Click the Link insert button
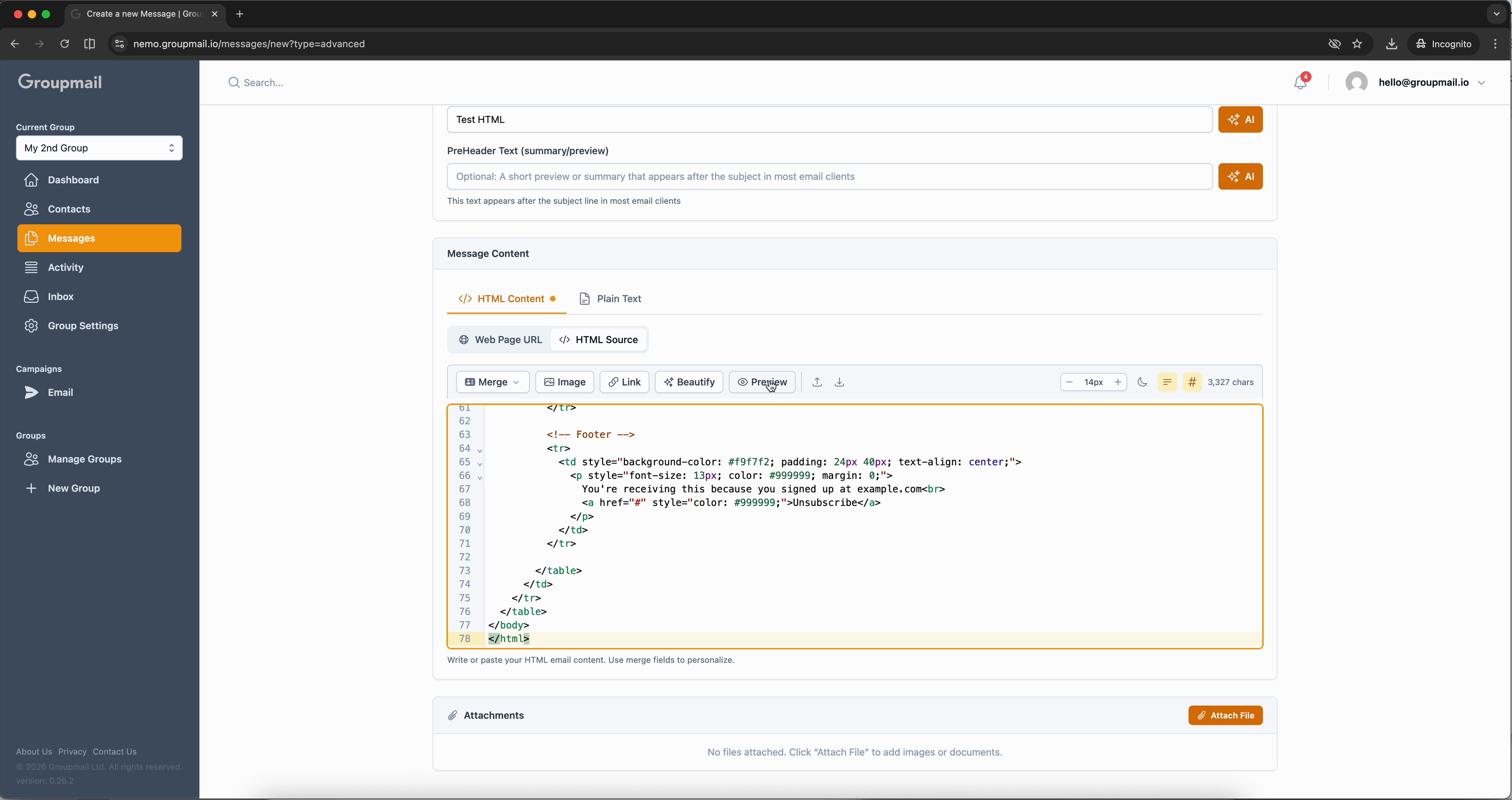The height and width of the screenshot is (800, 1512). [x=624, y=382]
